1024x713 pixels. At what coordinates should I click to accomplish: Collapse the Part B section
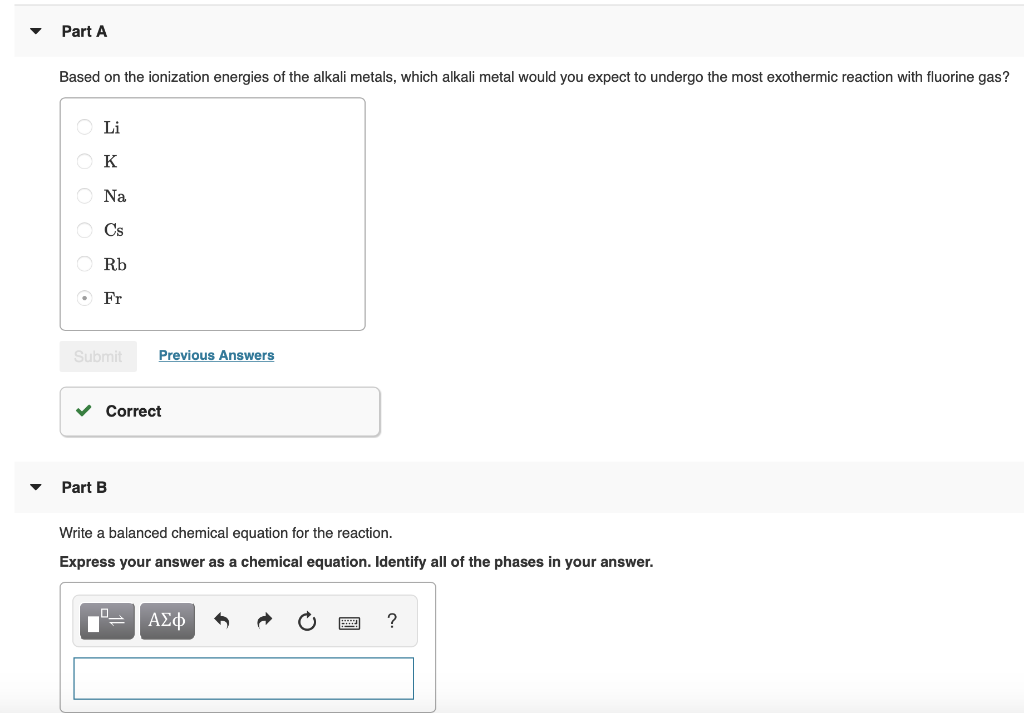point(35,487)
